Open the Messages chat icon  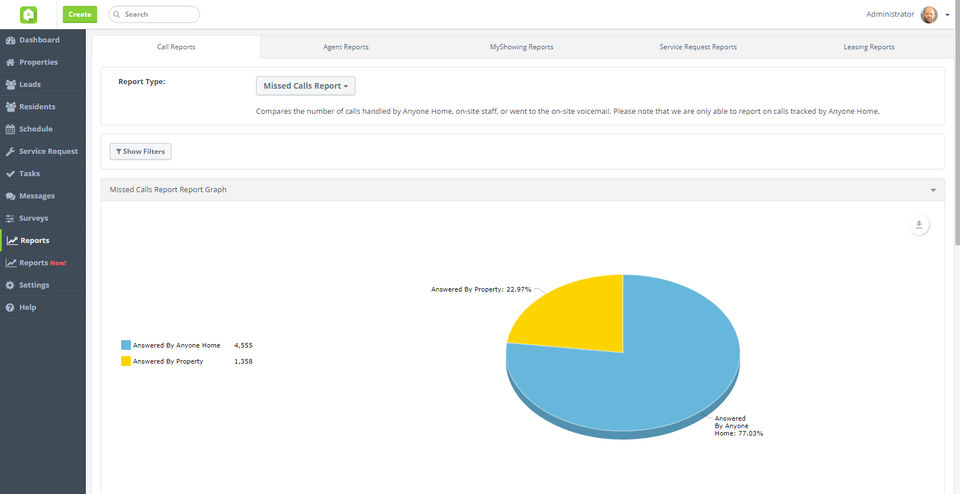point(10,196)
